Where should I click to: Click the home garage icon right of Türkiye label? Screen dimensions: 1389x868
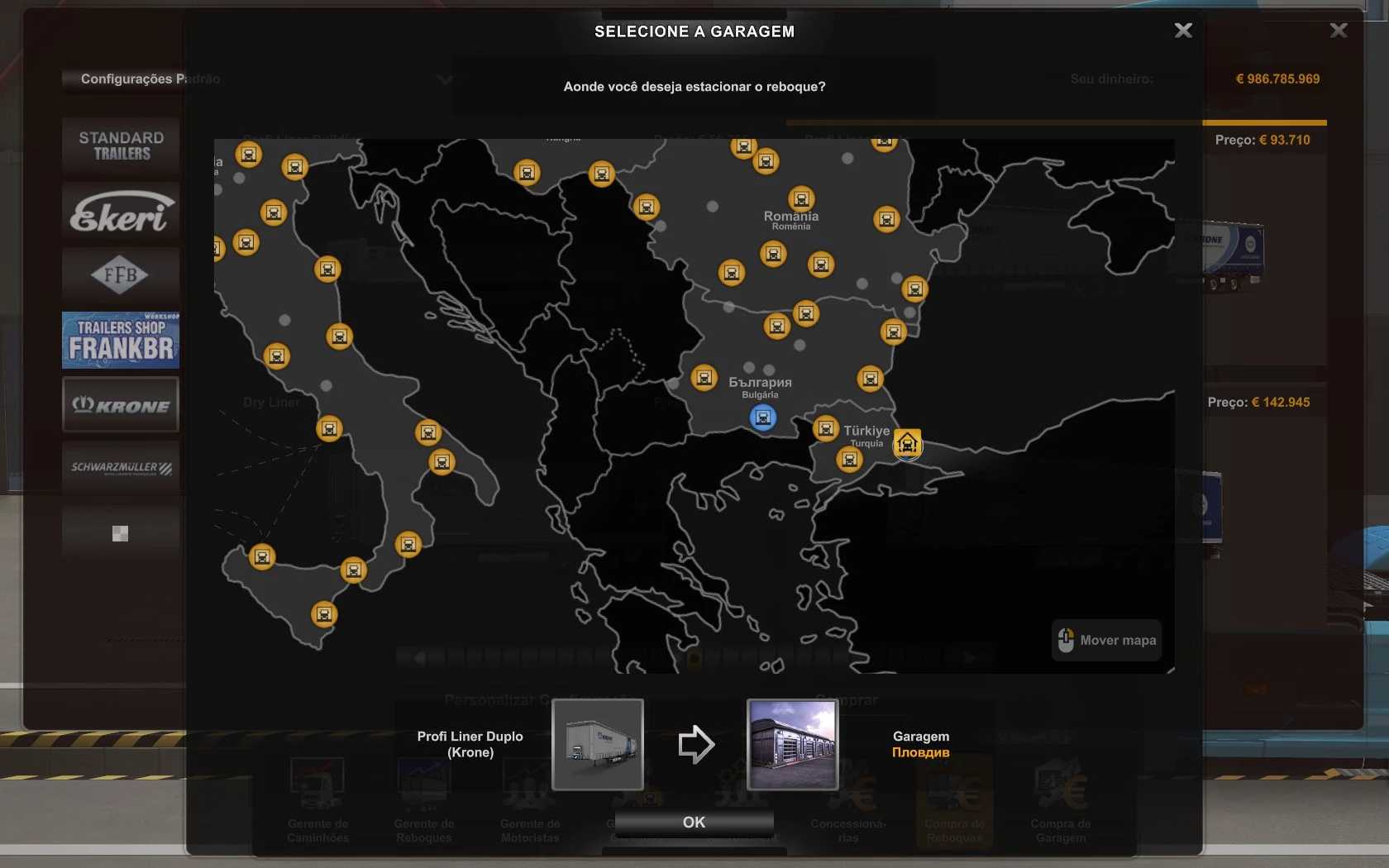tap(907, 444)
